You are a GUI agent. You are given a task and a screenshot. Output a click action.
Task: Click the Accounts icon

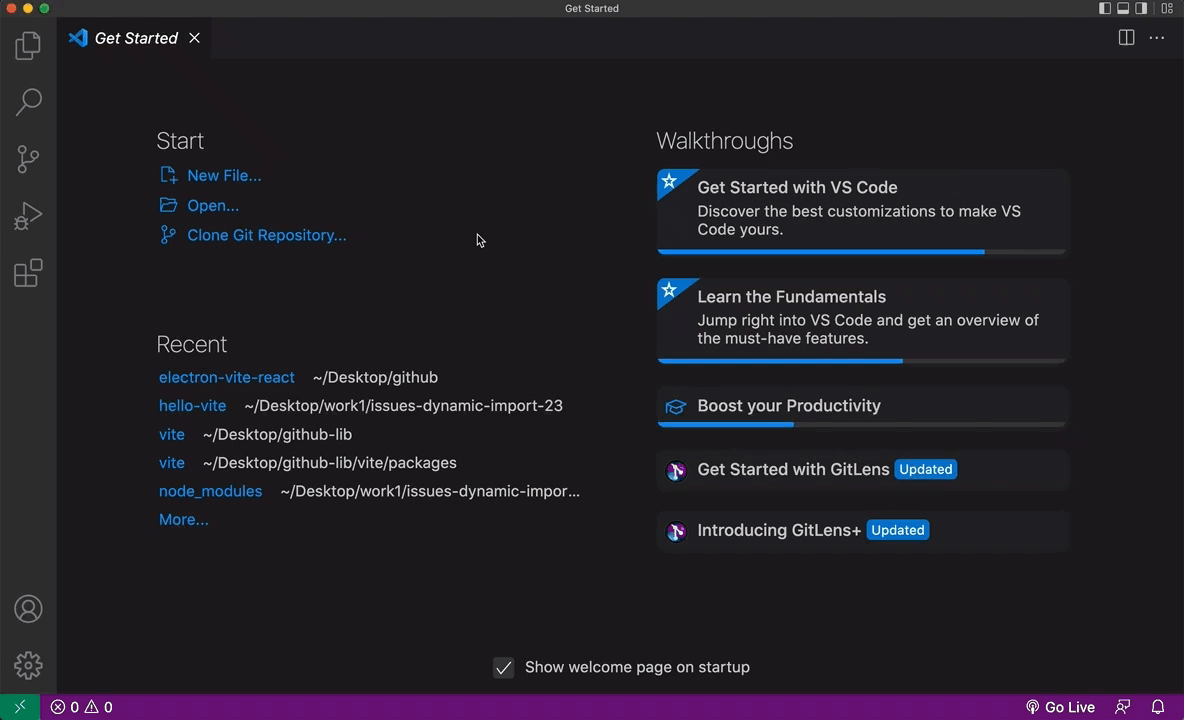[28, 609]
